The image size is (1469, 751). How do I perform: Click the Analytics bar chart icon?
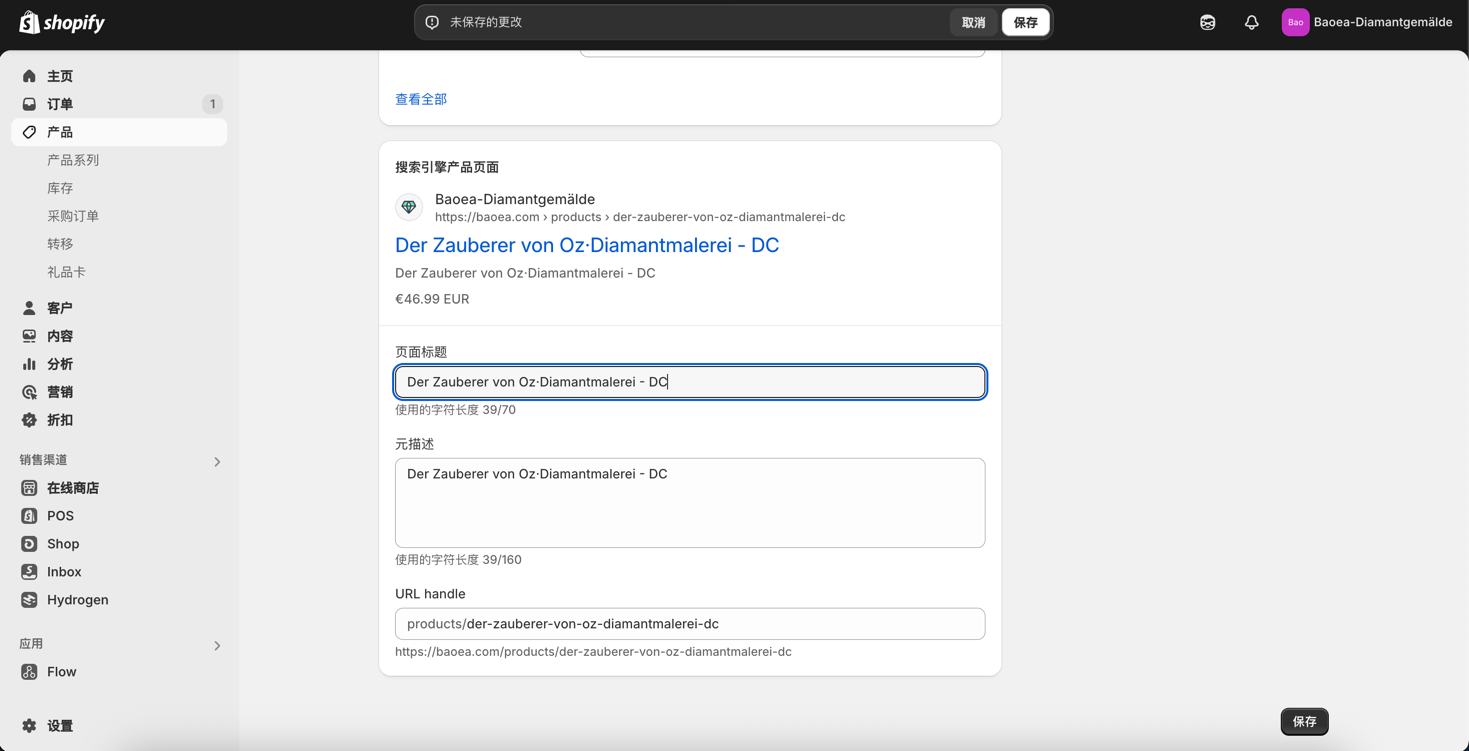click(29, 364)
